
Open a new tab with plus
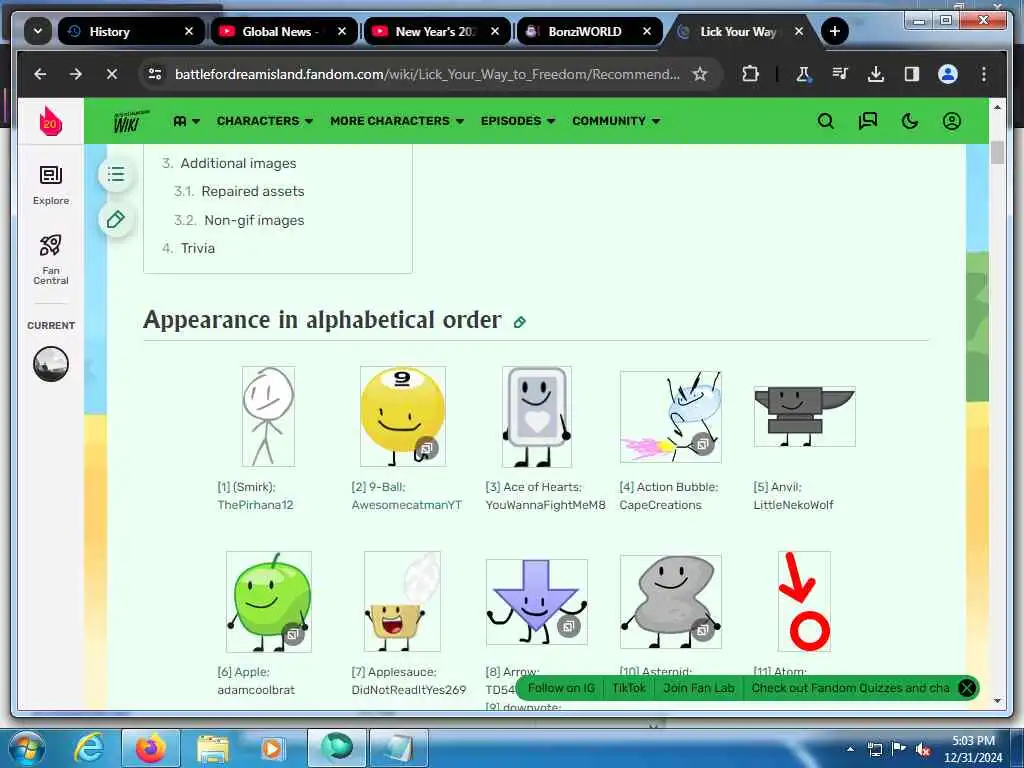point(835,31)
